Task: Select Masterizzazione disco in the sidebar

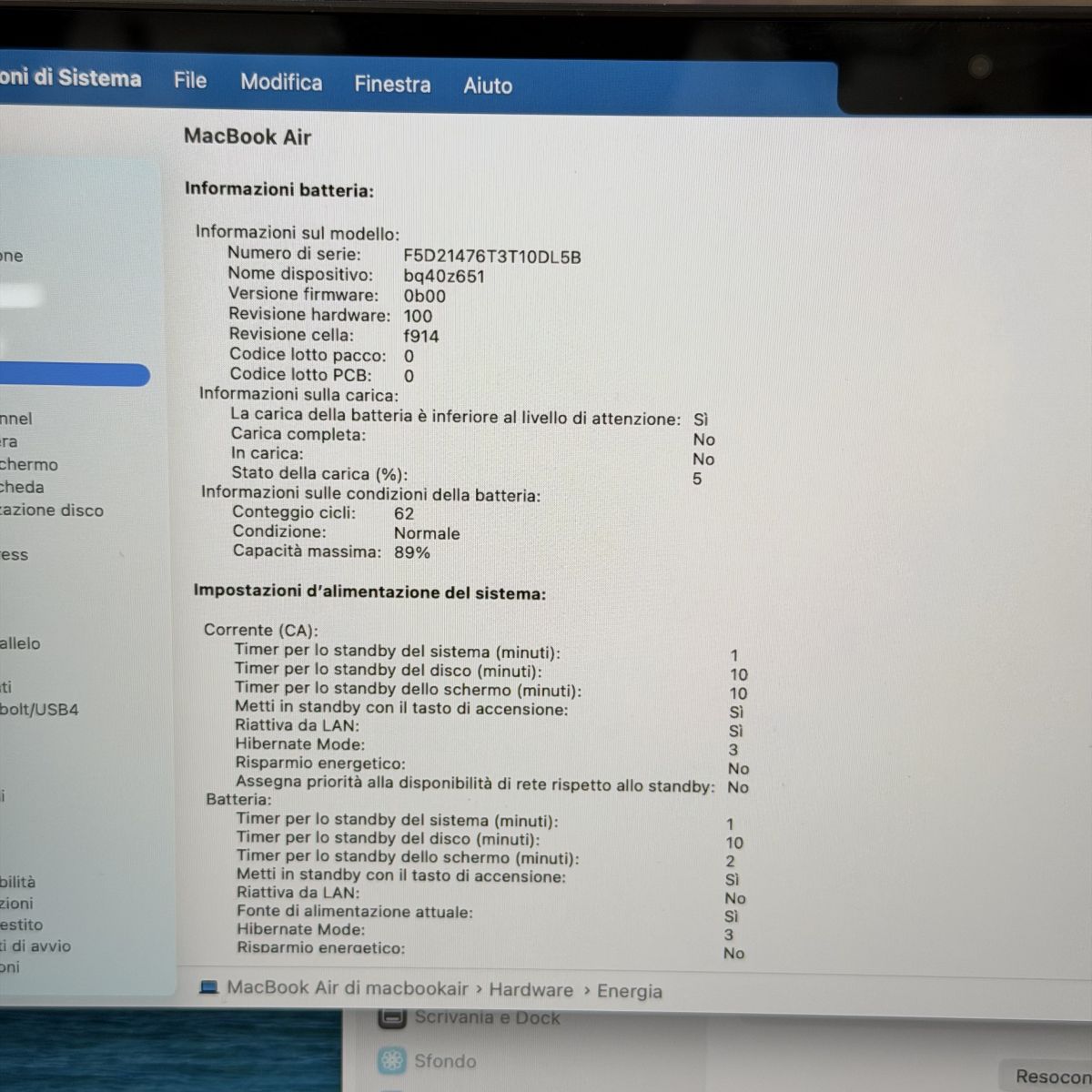Action: click(x=52, y=511)
